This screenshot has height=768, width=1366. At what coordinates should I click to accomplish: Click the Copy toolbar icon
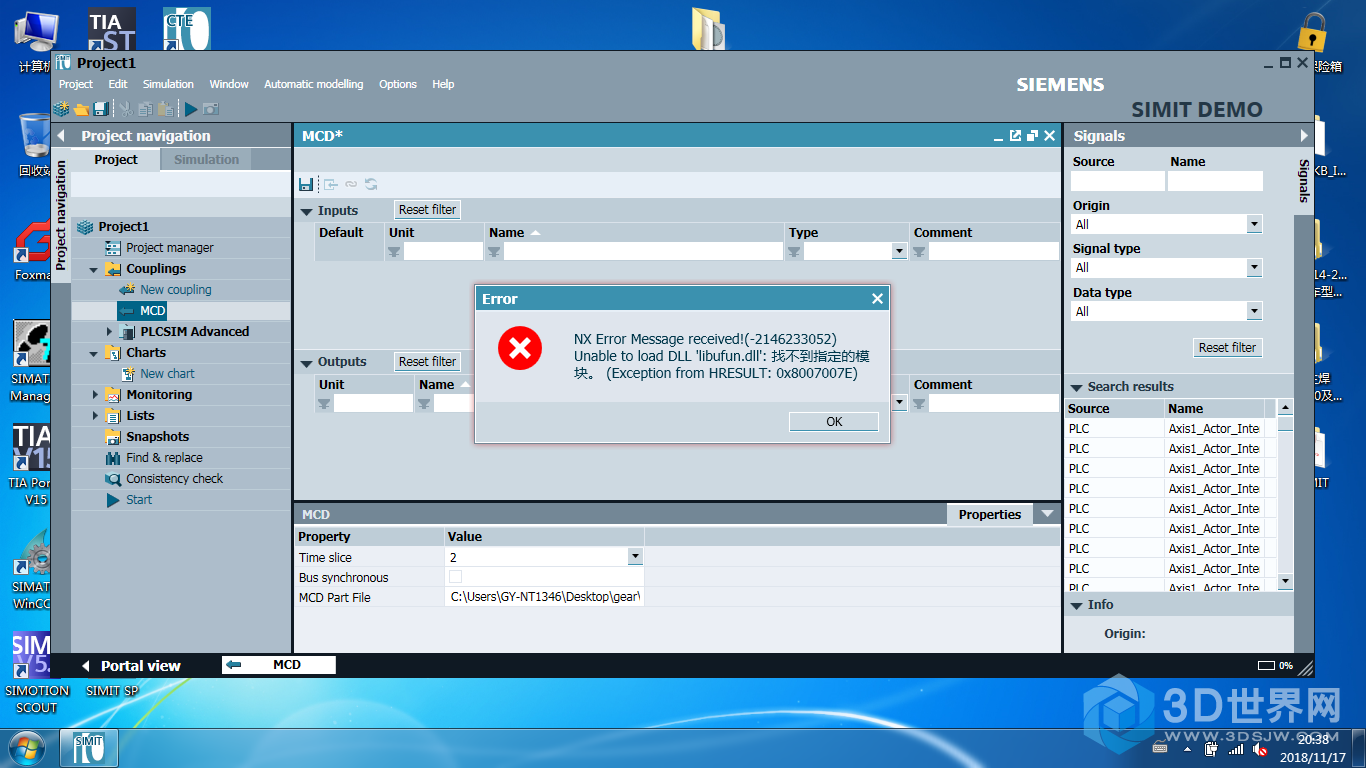click(146, 109)
